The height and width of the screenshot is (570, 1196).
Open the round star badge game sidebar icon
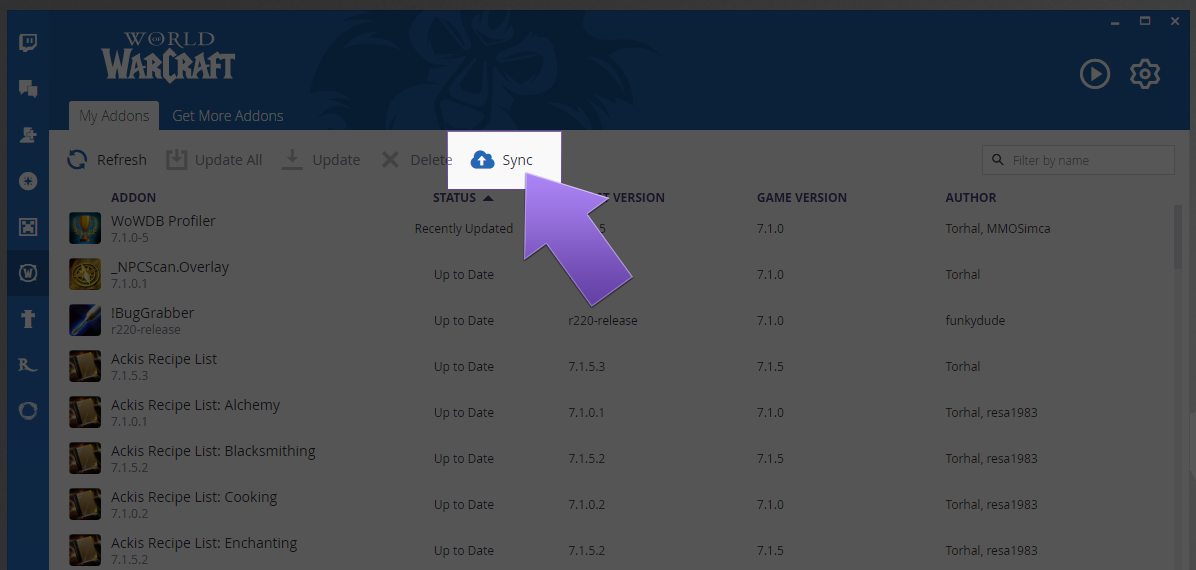(28, 181)
